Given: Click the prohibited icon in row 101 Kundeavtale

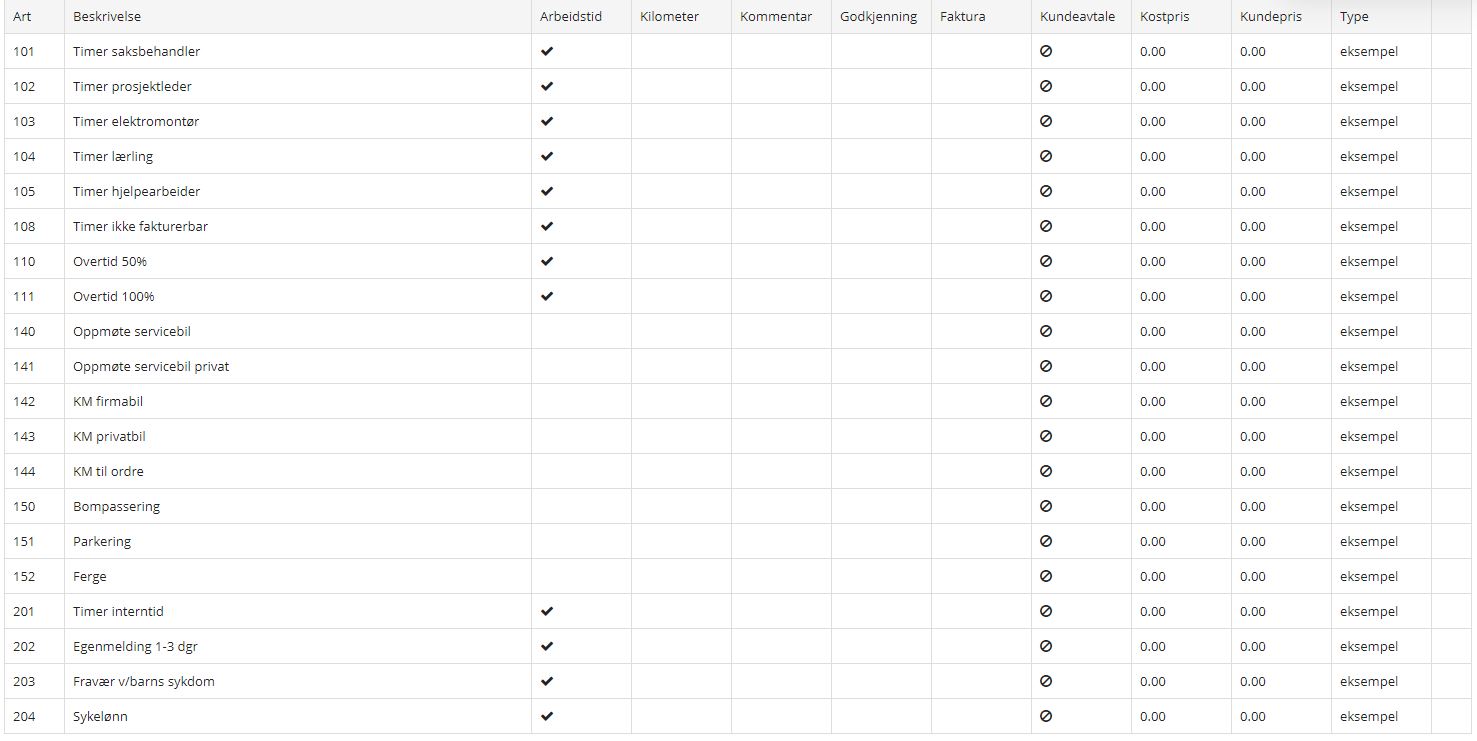Looking at the screenshot, I should pyautogui.click(x=1046, y=51).
